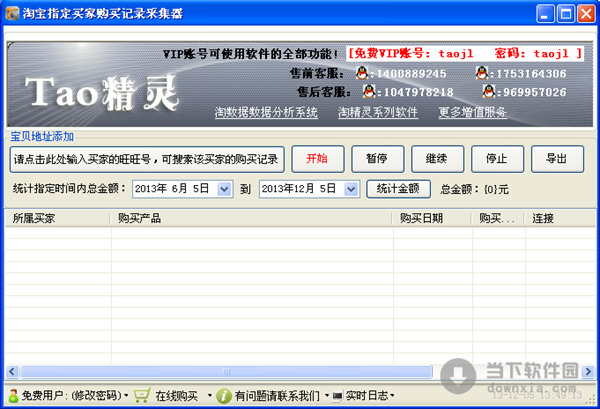This screenshot has width=600, height=409.
Task: Sort by the 所属买家 column header
Action: (57, 218)
